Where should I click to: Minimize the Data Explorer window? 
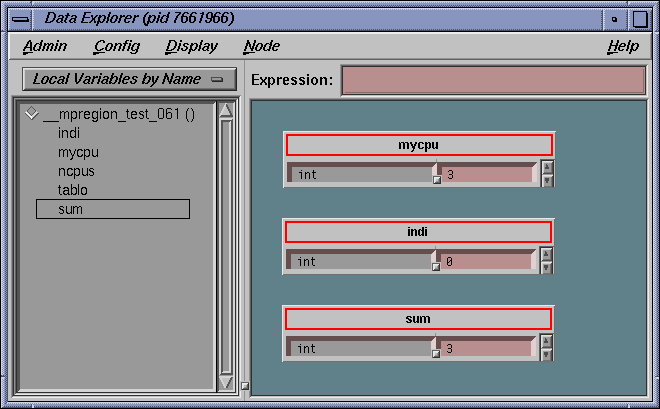615,19
